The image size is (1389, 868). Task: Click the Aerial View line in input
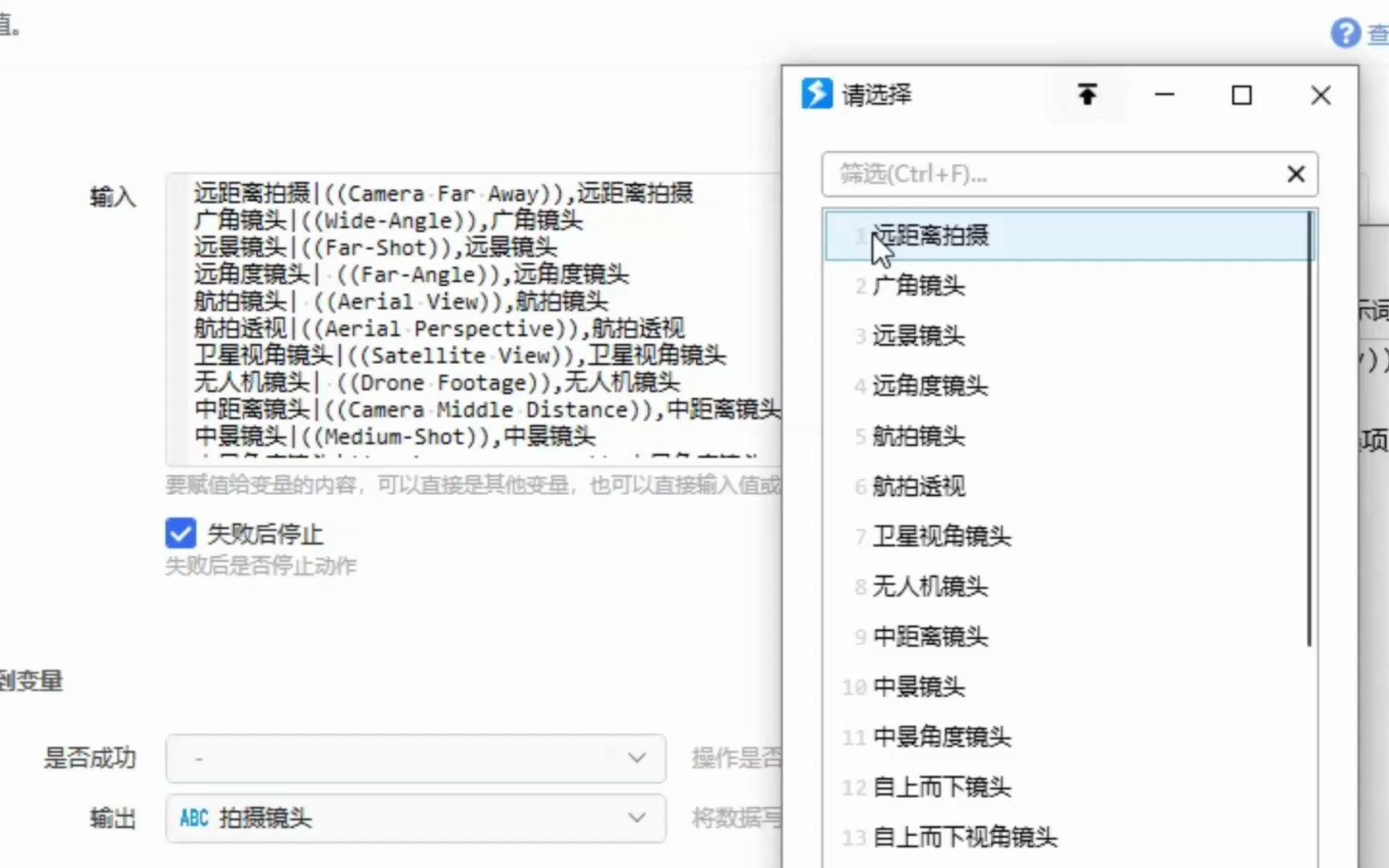click(401, 301)
